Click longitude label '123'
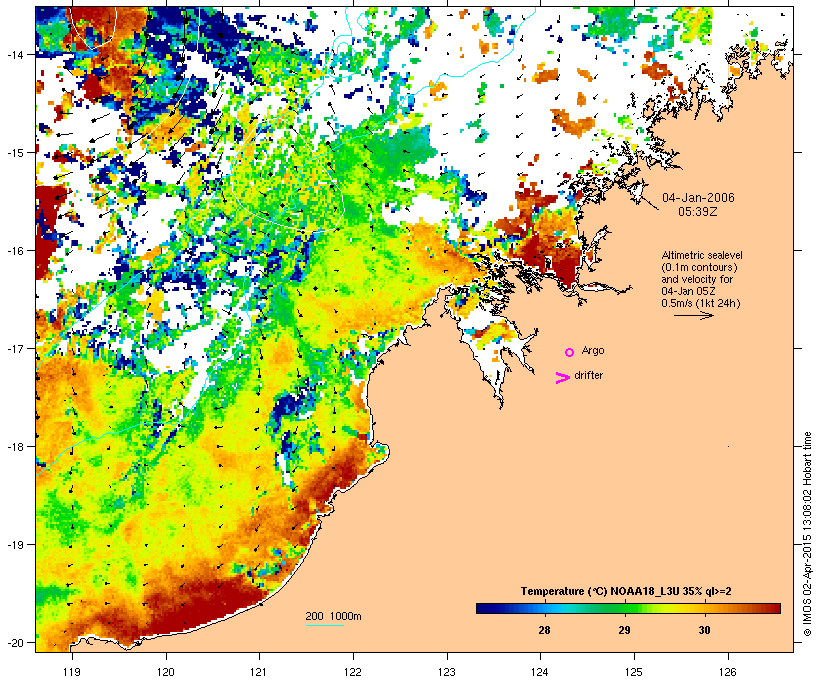 click(447, 672)
